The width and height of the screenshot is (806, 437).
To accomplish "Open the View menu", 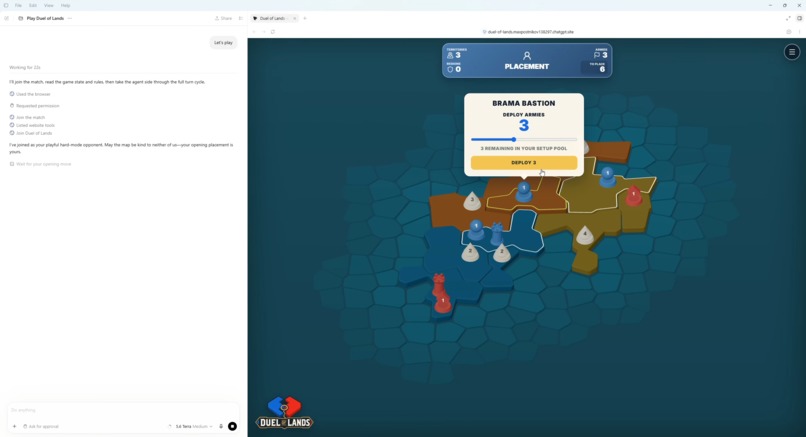I will coord(48,5).
